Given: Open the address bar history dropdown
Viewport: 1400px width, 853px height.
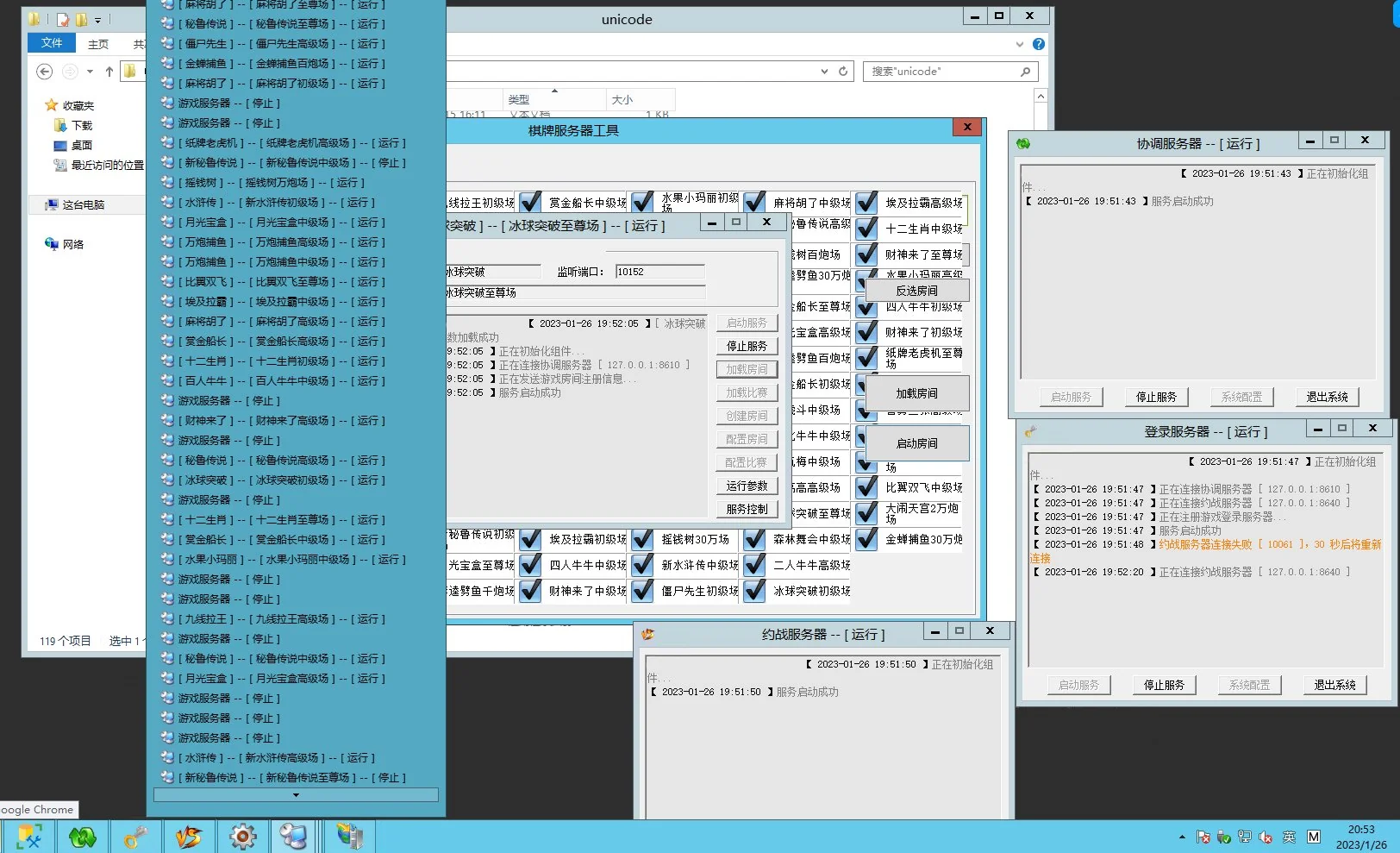Looking at the screenshot, I should (x=824, y=72).
